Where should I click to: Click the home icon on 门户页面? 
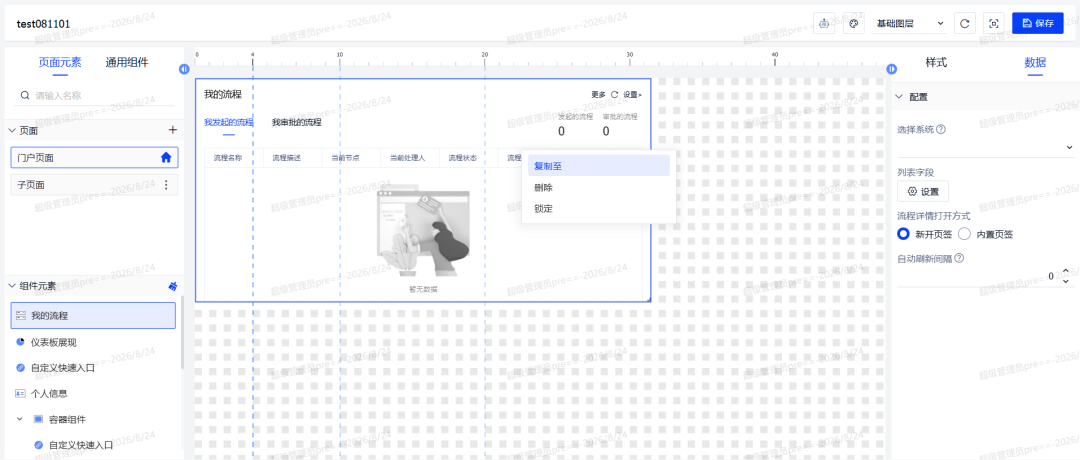166,158
